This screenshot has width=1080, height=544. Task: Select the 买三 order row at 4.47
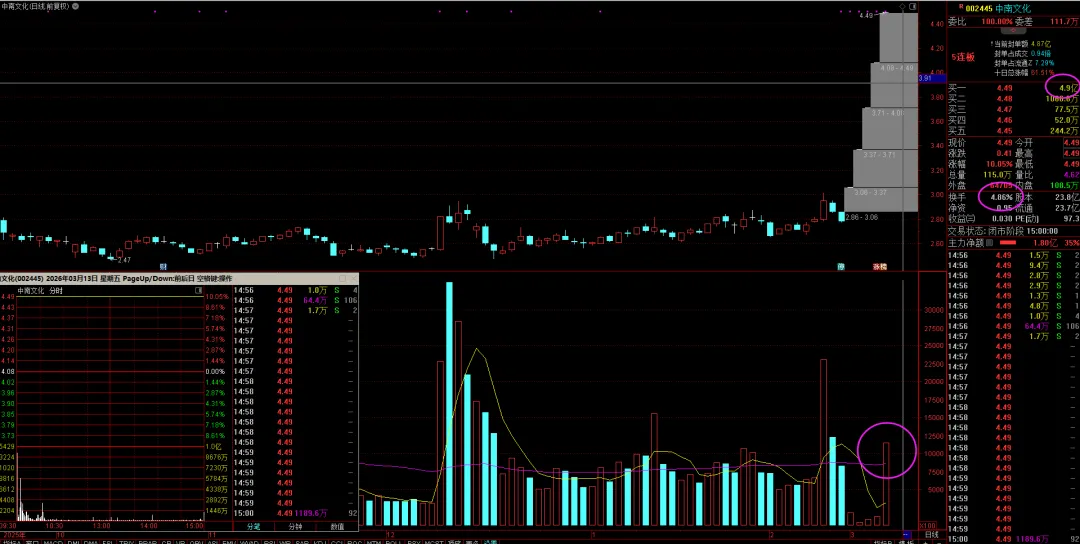click(x=1014, y=109)
